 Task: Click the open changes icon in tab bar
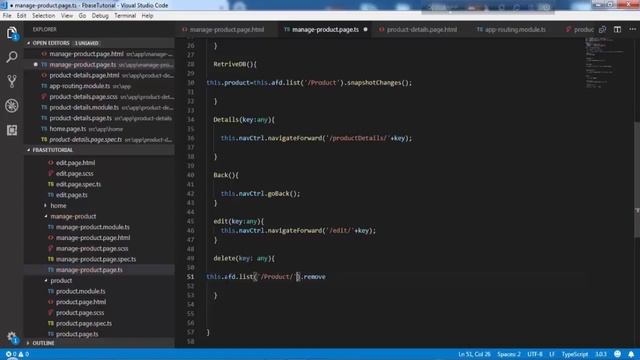602,29
